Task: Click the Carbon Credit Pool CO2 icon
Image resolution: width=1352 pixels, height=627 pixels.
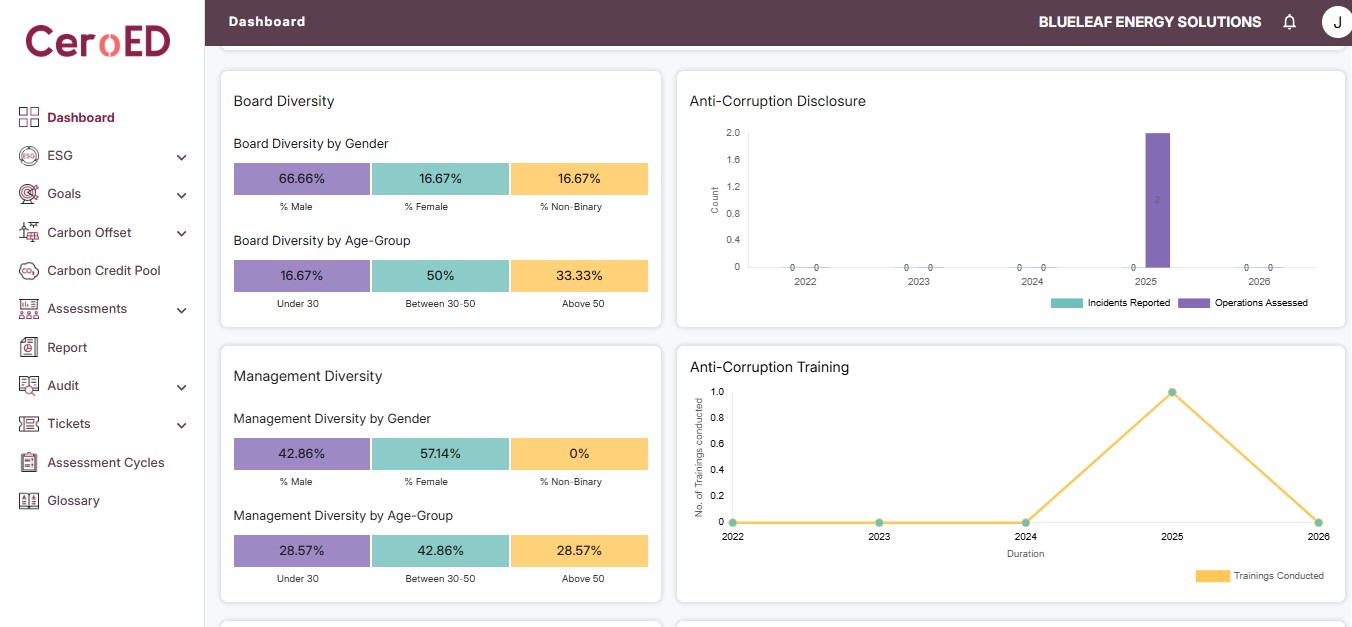Action: pyautogui.click(x=29, y=271)
